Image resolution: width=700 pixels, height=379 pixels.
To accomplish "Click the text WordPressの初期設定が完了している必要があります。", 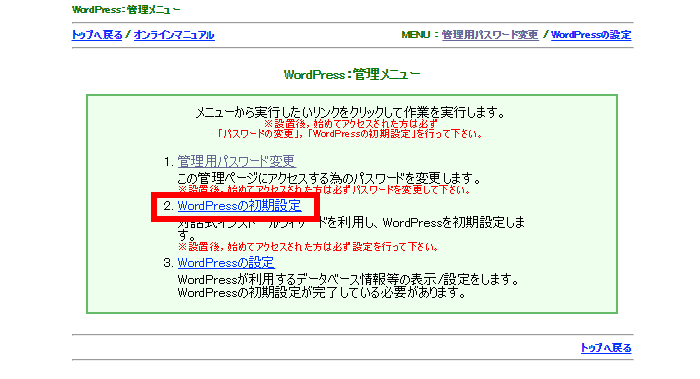I will pyautogui.click(x=322, y=293).
